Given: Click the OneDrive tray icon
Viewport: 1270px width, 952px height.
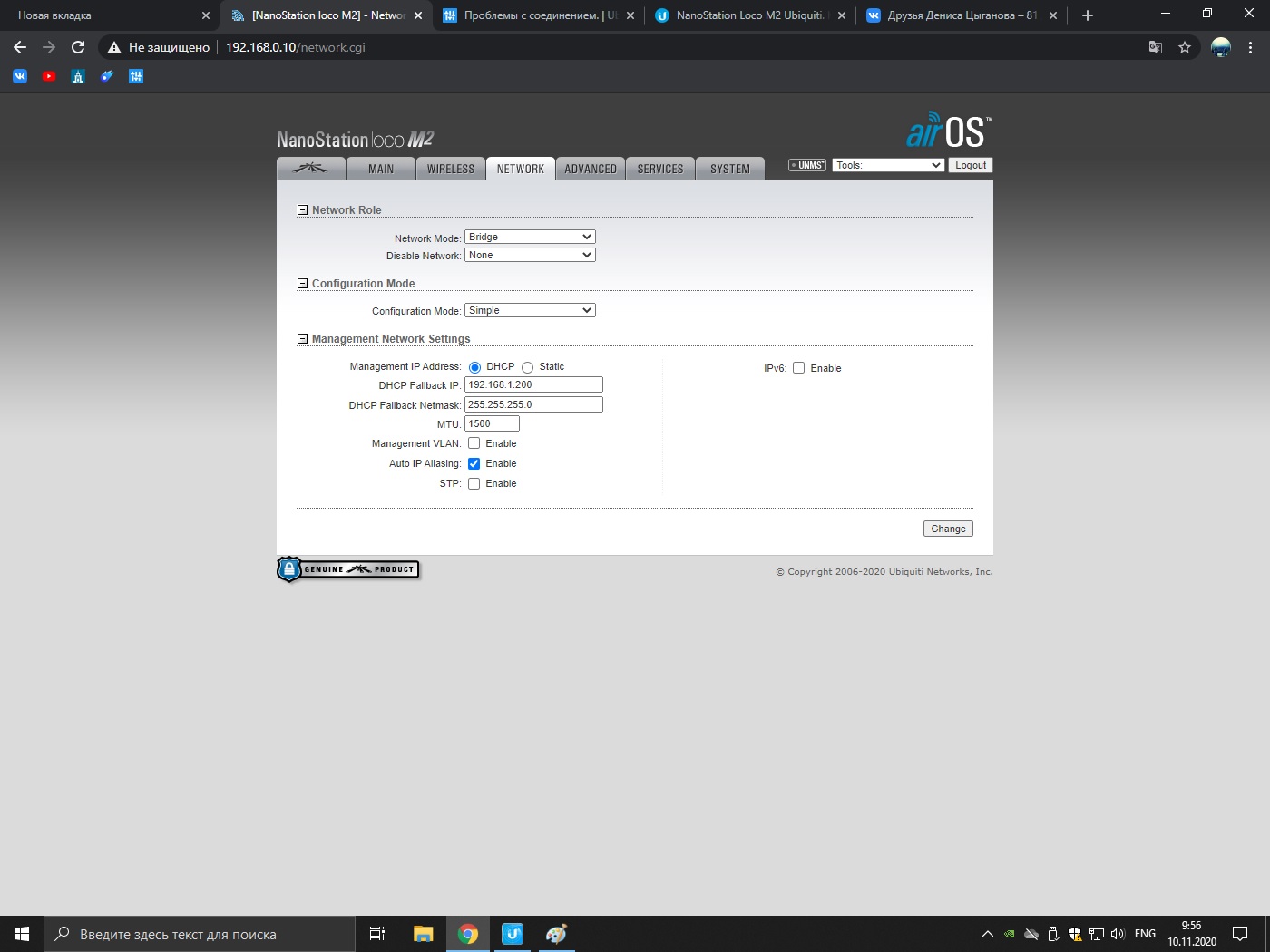Looking at the screenshot, I should [1031, 934].
